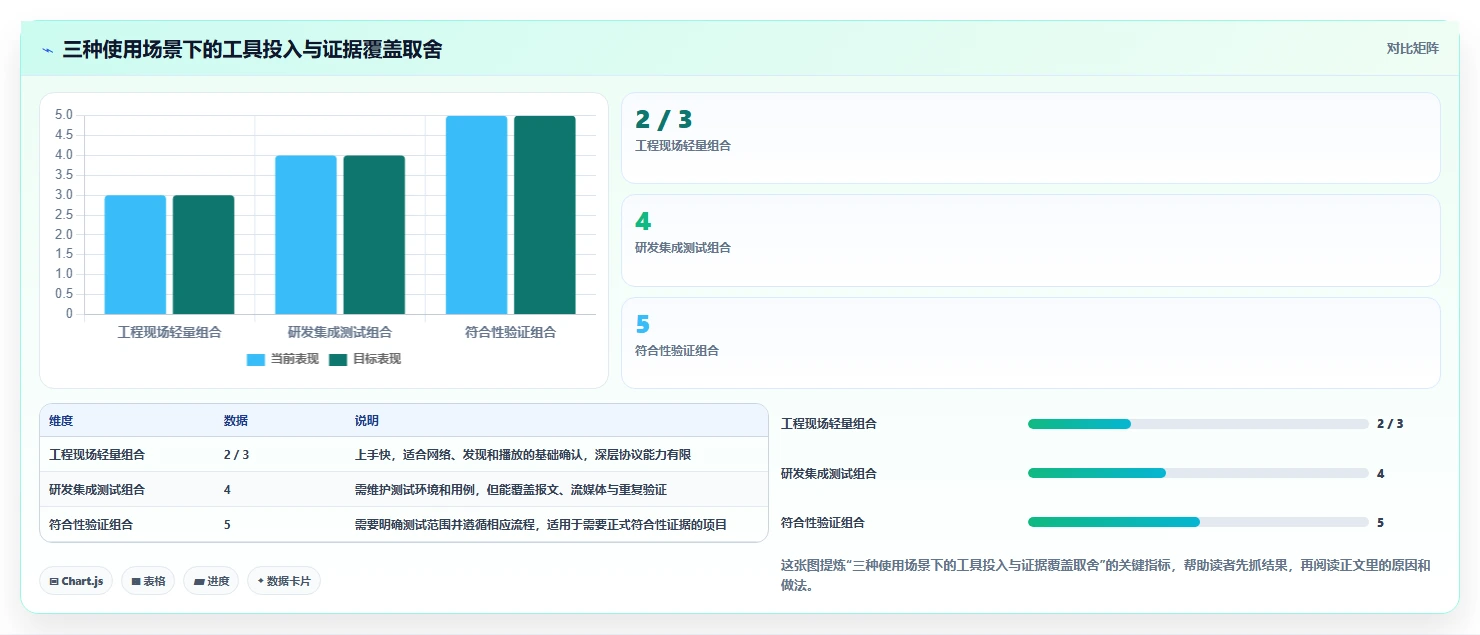This screenshot has height=635, width=1480.
Task: Click the summary paragraph starting with 这张图提炼
Action: (x=1106, y=575)
